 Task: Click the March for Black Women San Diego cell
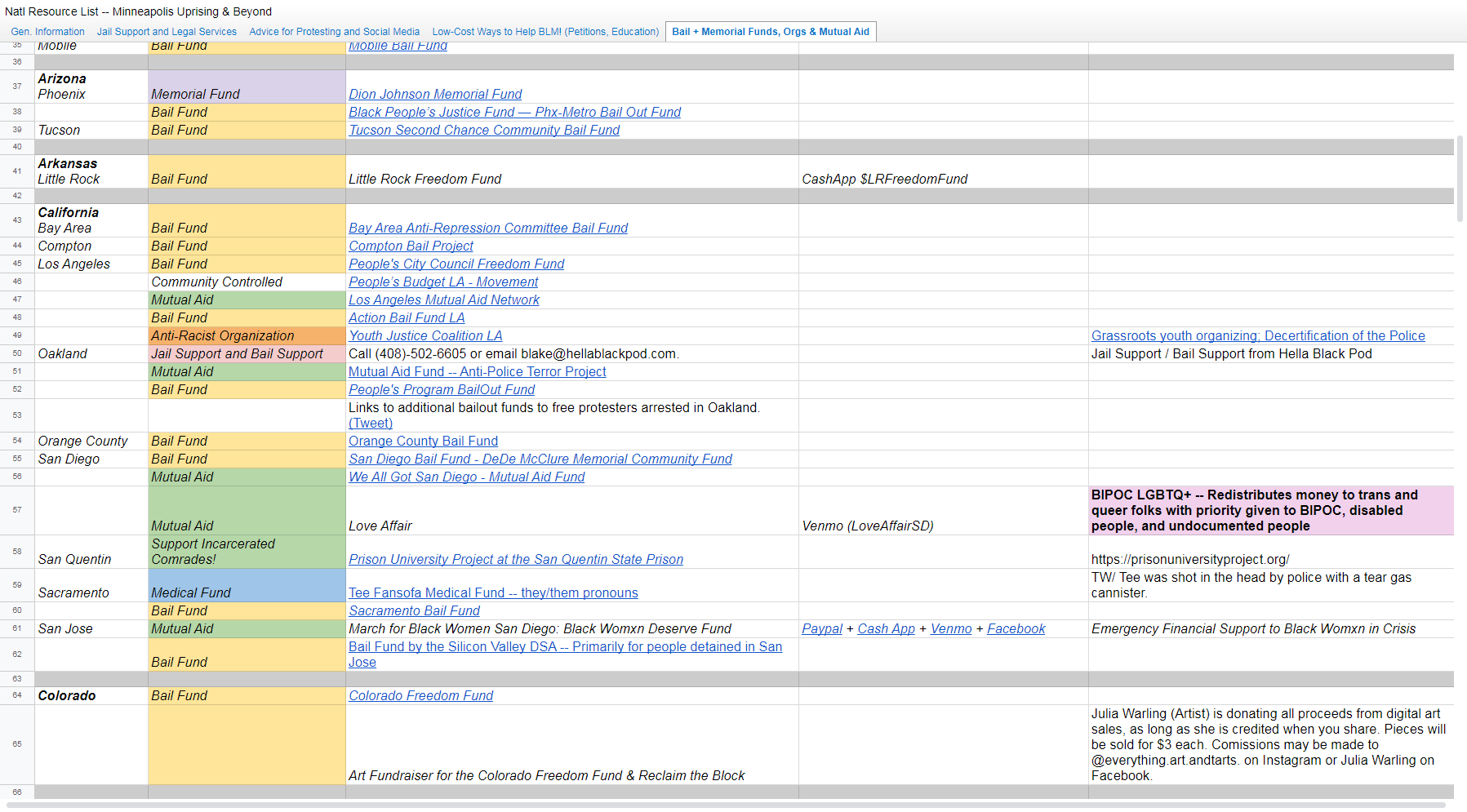click(x=572, y=629)
